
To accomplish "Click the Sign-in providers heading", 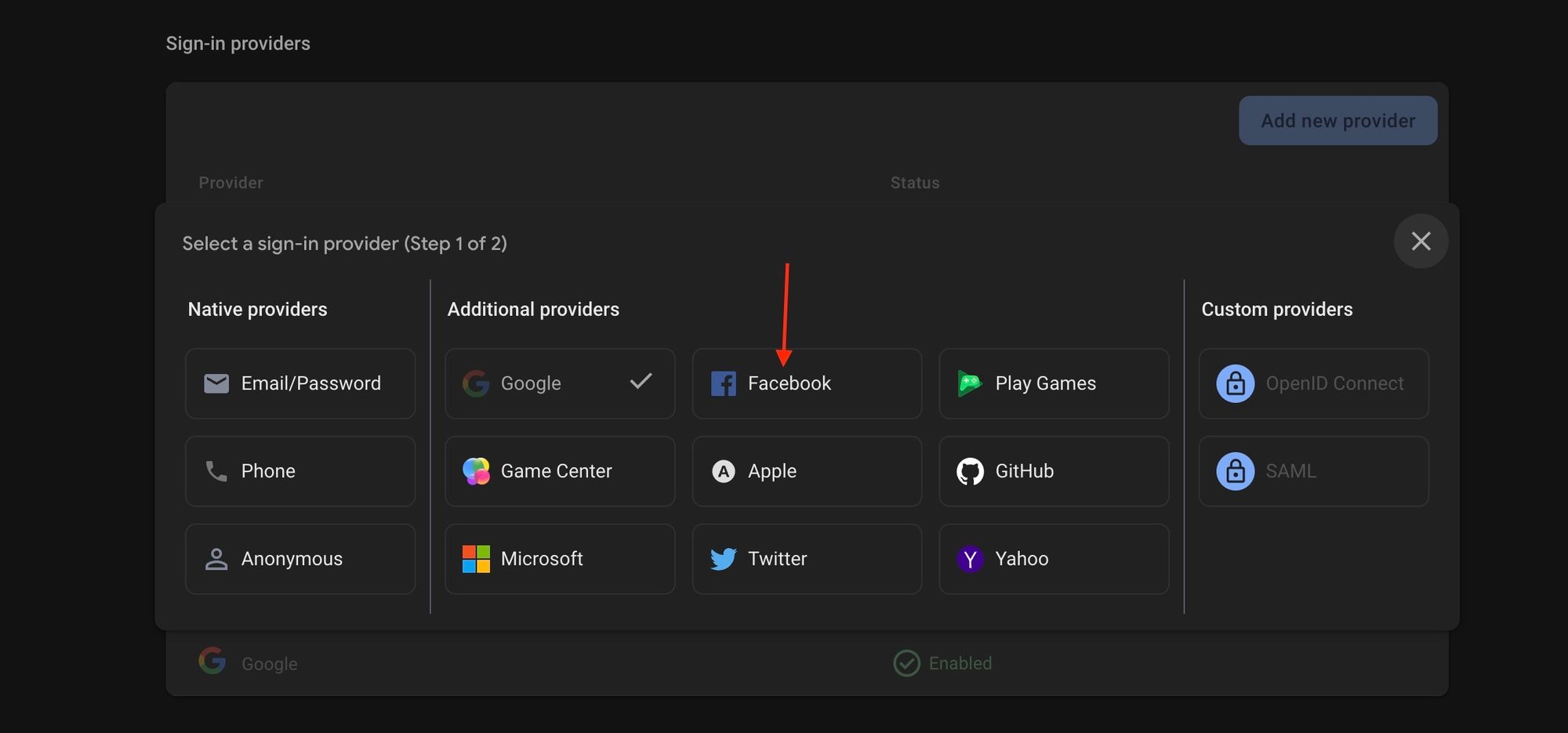I will coord(238,44).
